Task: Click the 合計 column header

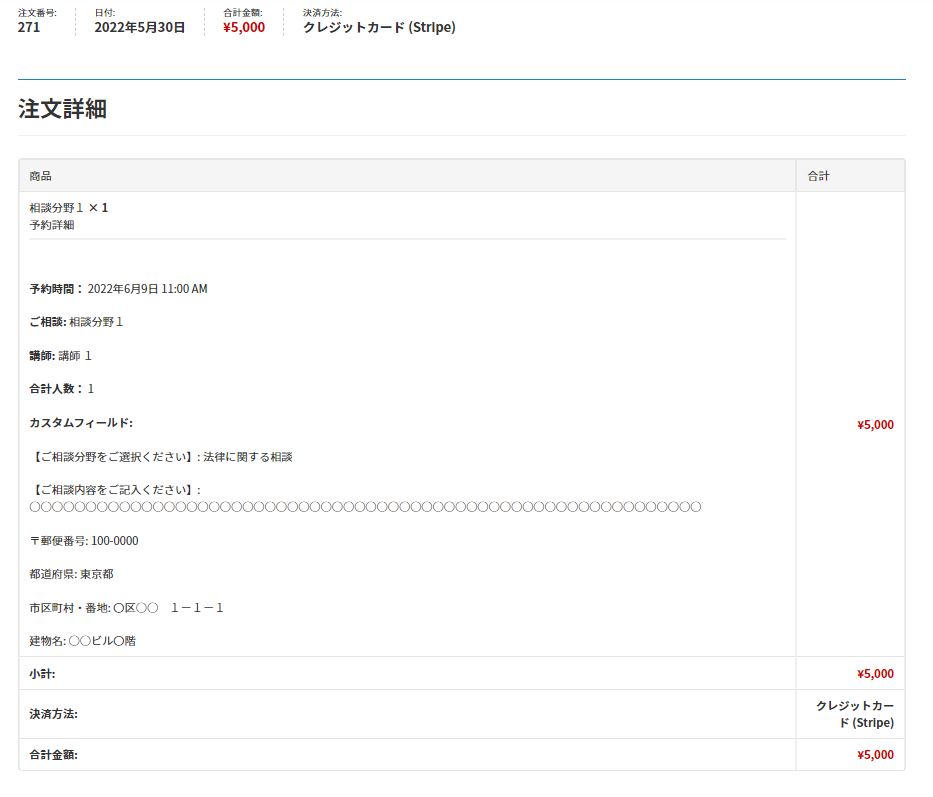Action: click(x=818, y=176)
